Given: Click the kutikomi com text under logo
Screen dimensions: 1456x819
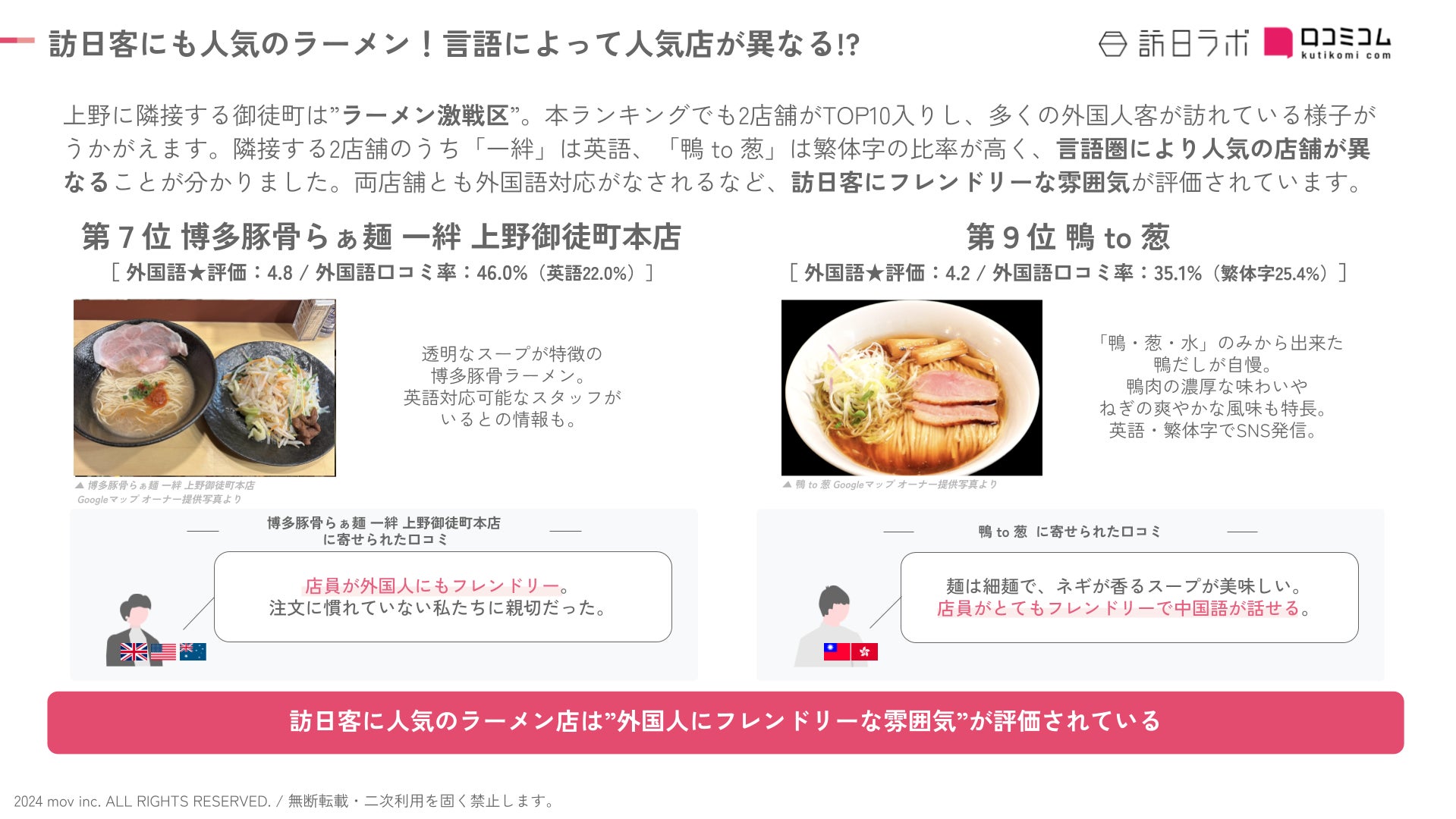Looking at the screenshot, I should coord(1346,55).
